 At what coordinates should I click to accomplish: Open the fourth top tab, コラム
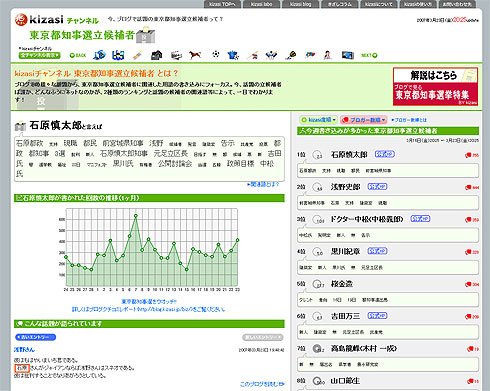pos(339,4)
